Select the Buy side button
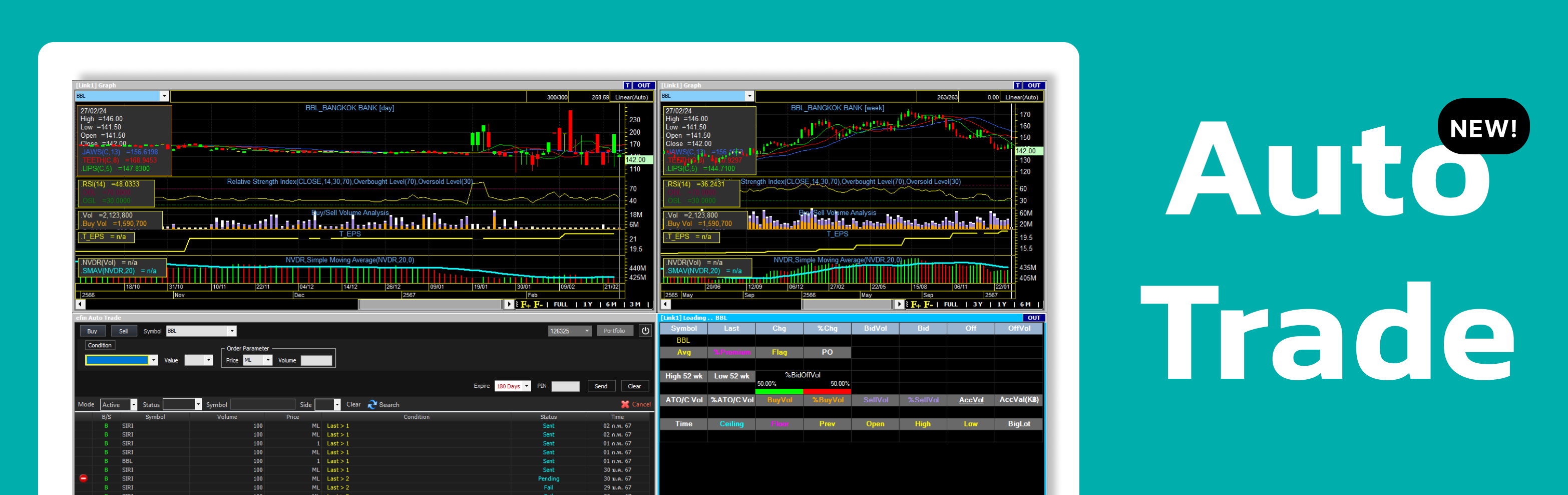Image resolution: width=1568 pixels, height=495 pixels. click(x=93, y=331)
